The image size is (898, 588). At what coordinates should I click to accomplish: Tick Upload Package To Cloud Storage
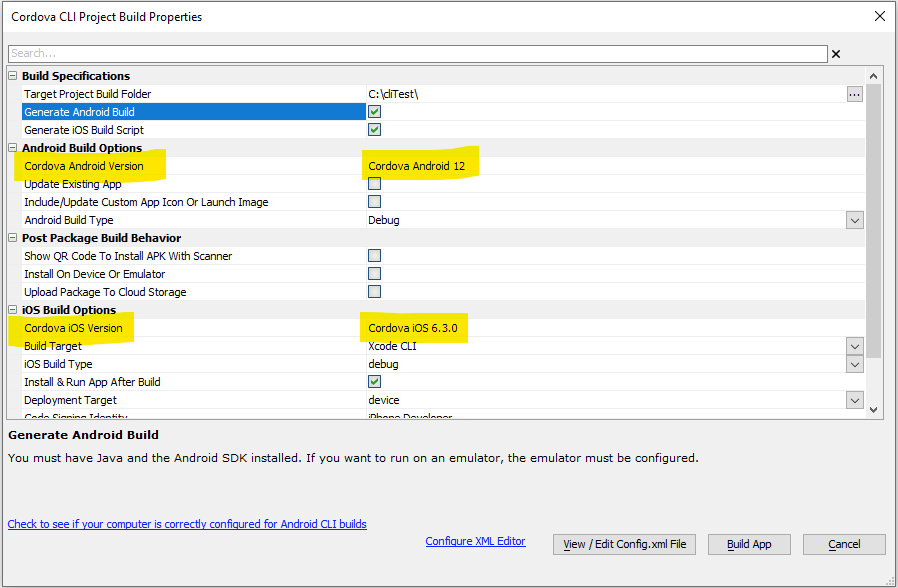375,291
